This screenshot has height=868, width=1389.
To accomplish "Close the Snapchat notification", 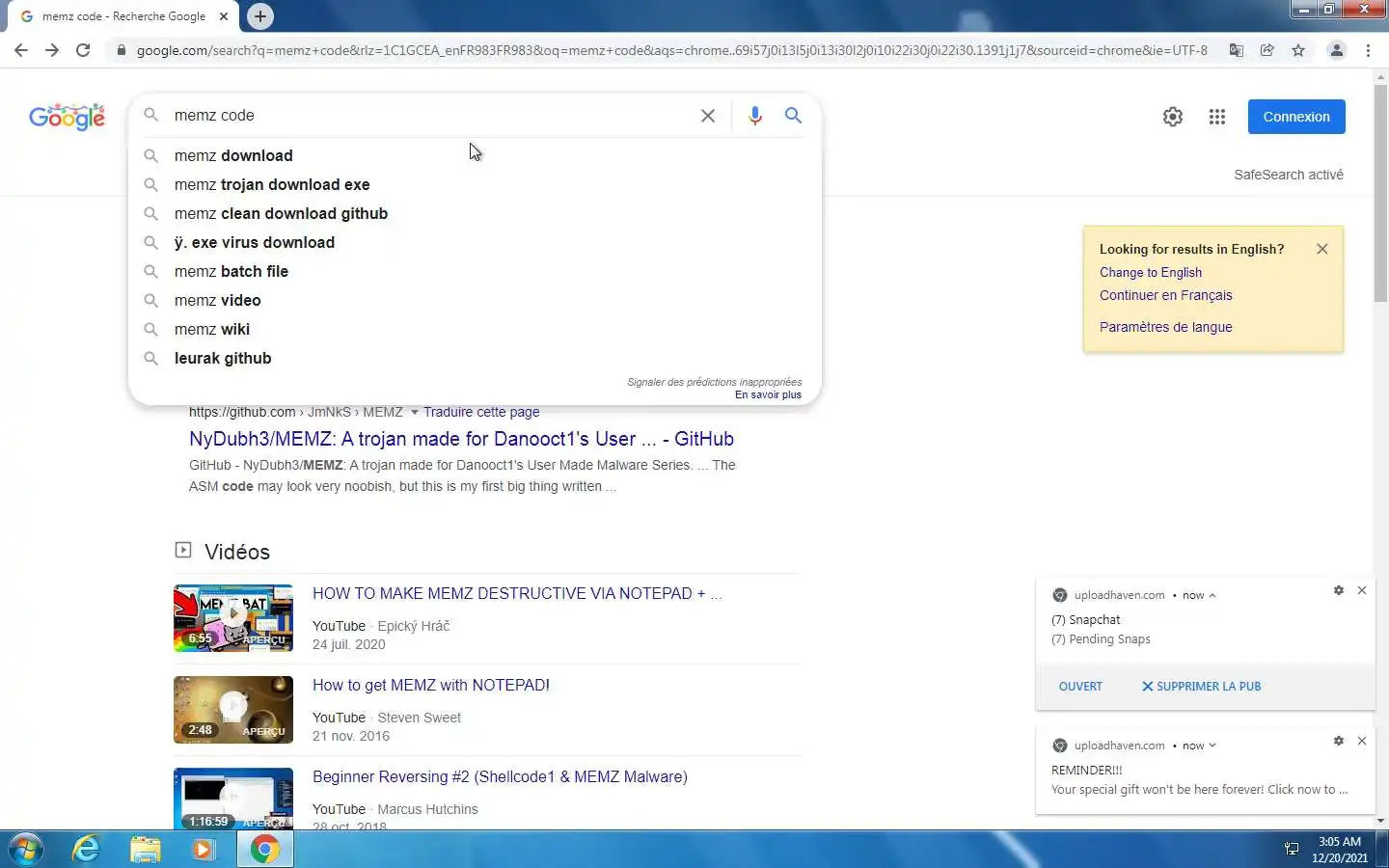I will coord(1362,590).
